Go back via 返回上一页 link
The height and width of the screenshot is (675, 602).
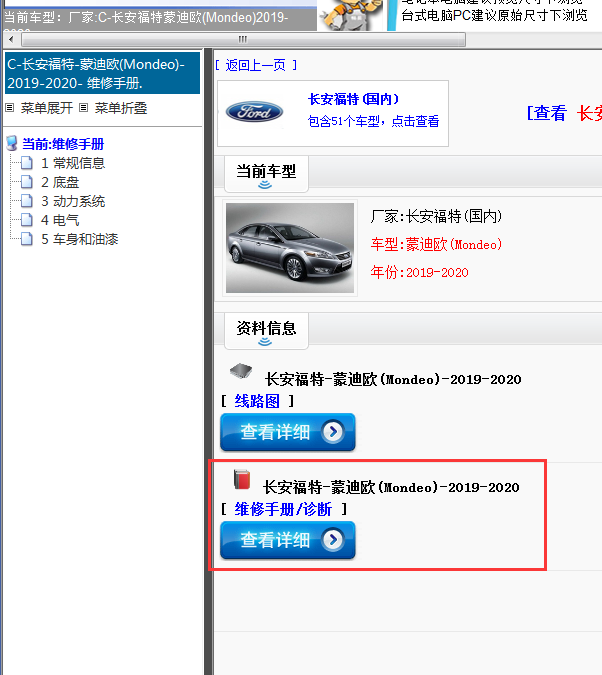(x=256, y=65)
